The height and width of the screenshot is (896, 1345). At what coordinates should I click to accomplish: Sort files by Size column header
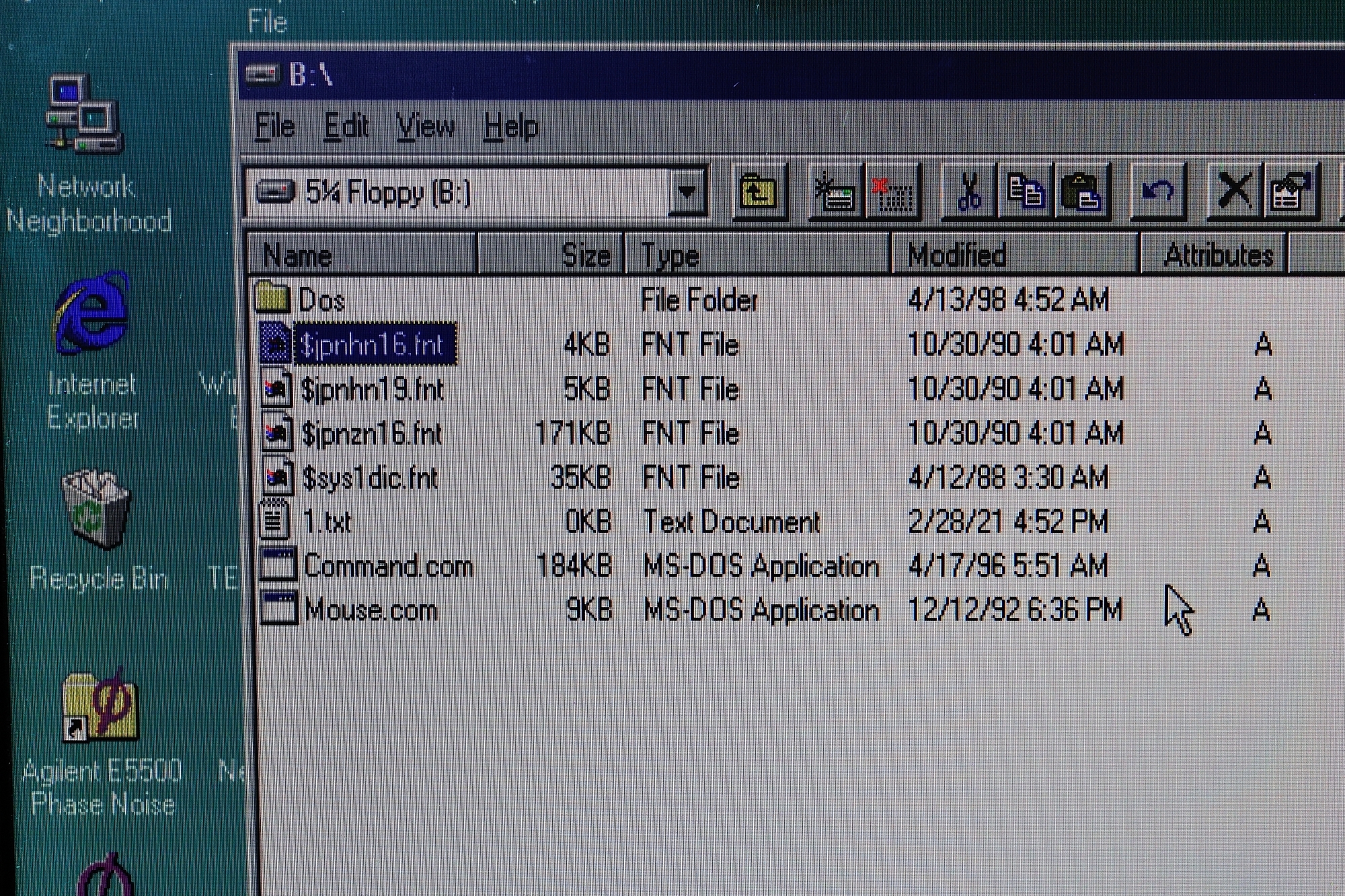pos(551,255)
